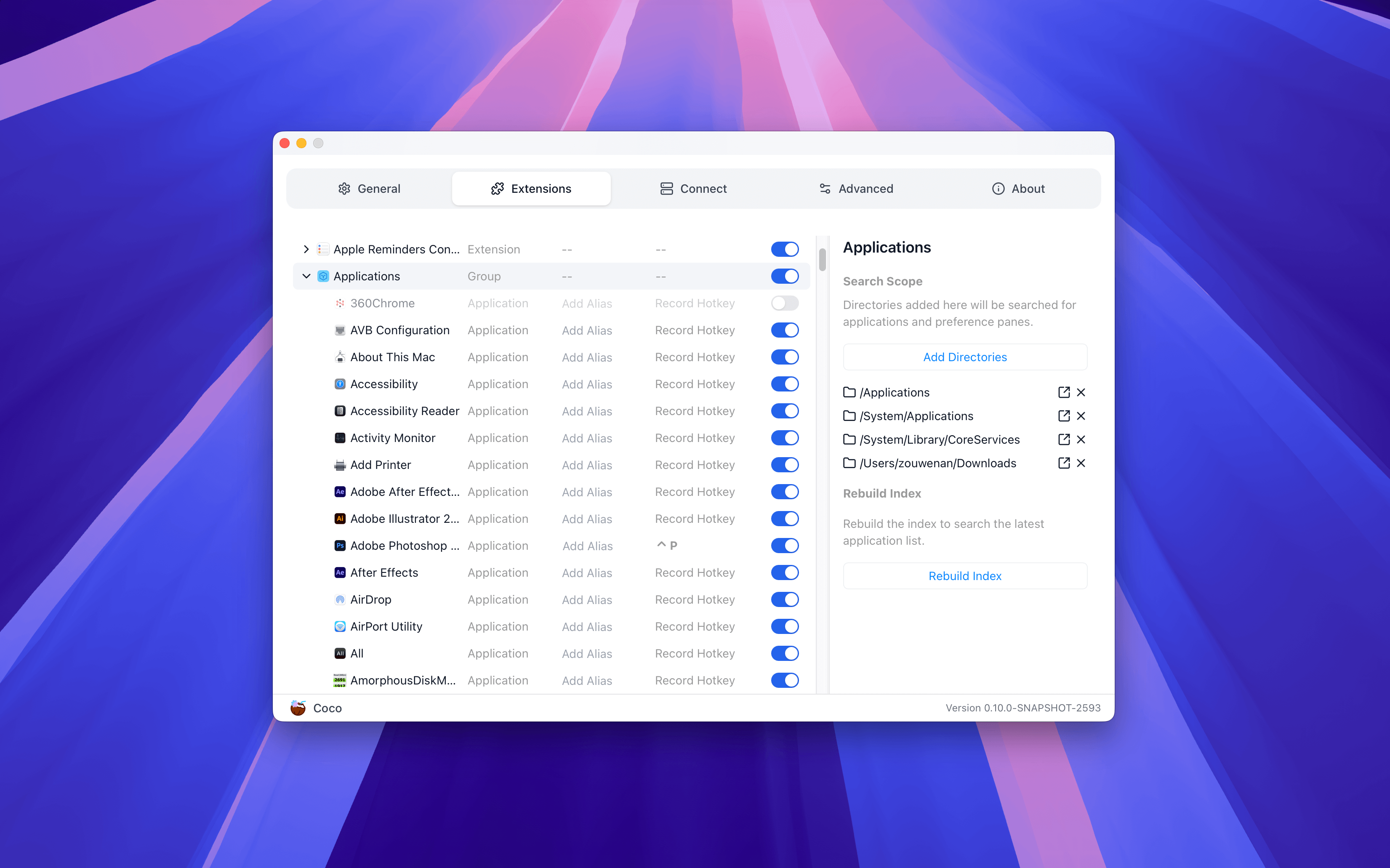Open /System/Library/CoreServices external link icon
This screenshot has width=1390, height=868.
1063,439
